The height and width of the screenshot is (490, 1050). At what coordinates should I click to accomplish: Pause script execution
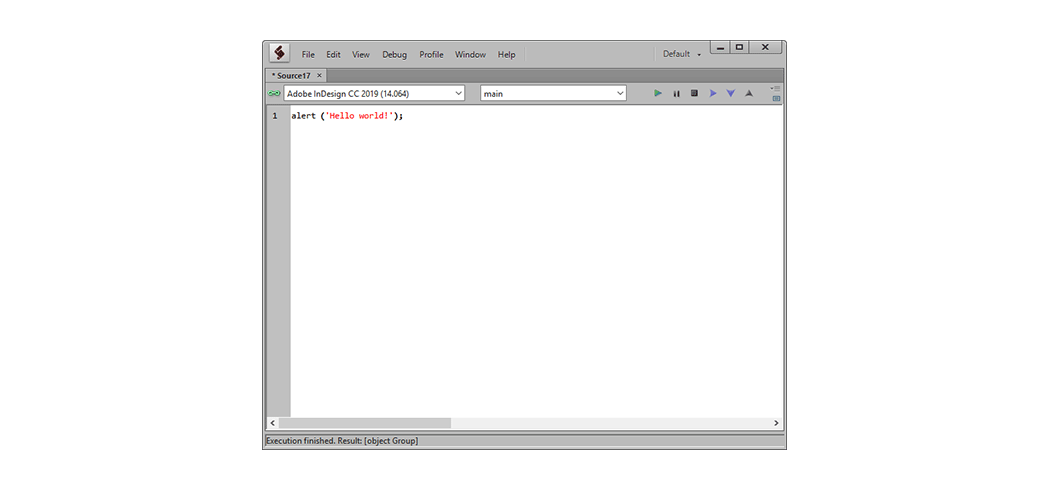pyautogui.click(x=676, y=93)
